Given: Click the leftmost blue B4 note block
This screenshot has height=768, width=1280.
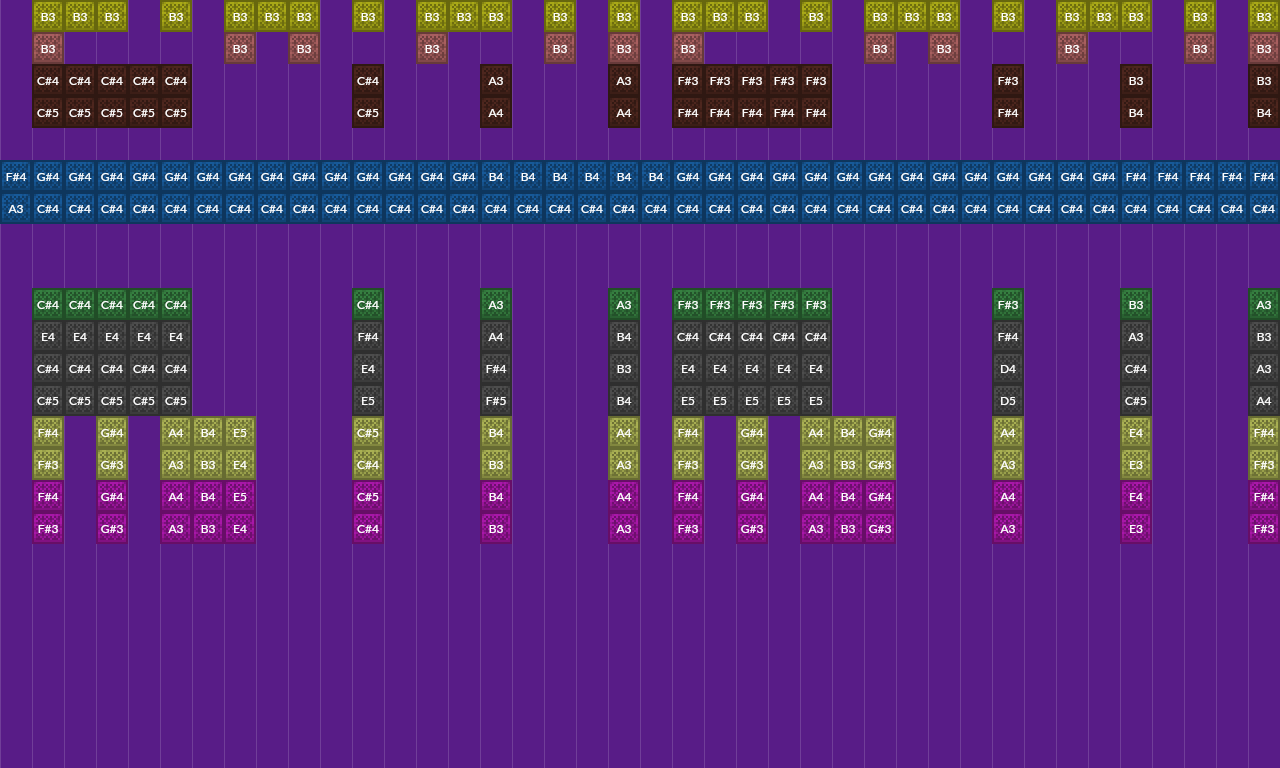Looking at the screenshot, I should point(496,177).
